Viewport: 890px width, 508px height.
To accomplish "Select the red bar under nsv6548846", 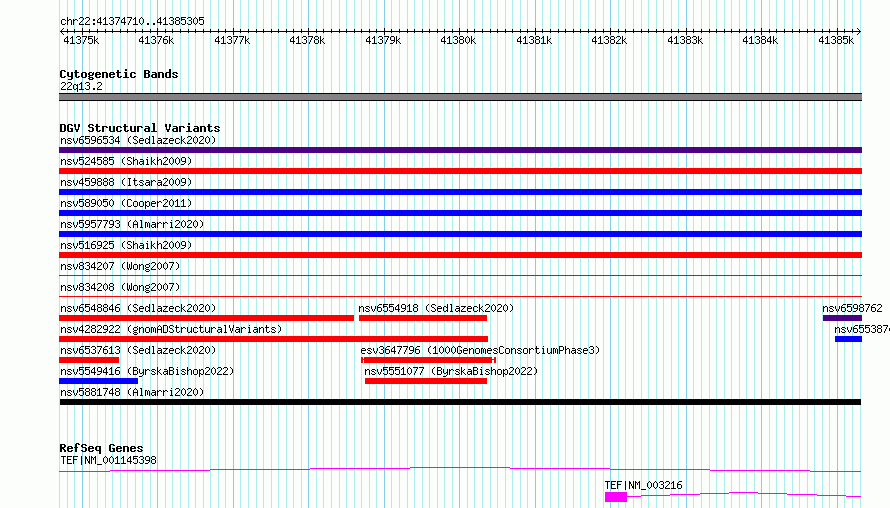I will (x=207, y=318).
